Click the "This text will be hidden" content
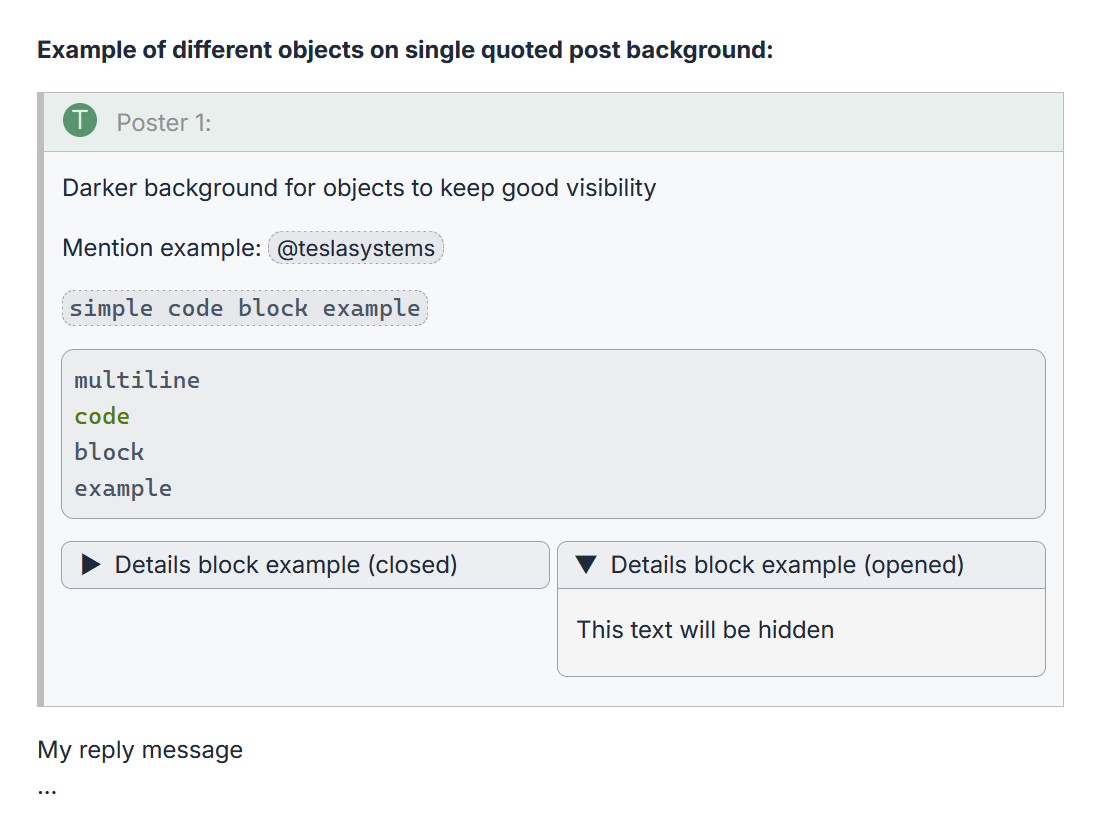This screenshot has height=838, width=1102. pyautogui.click(x=705, y=630)
